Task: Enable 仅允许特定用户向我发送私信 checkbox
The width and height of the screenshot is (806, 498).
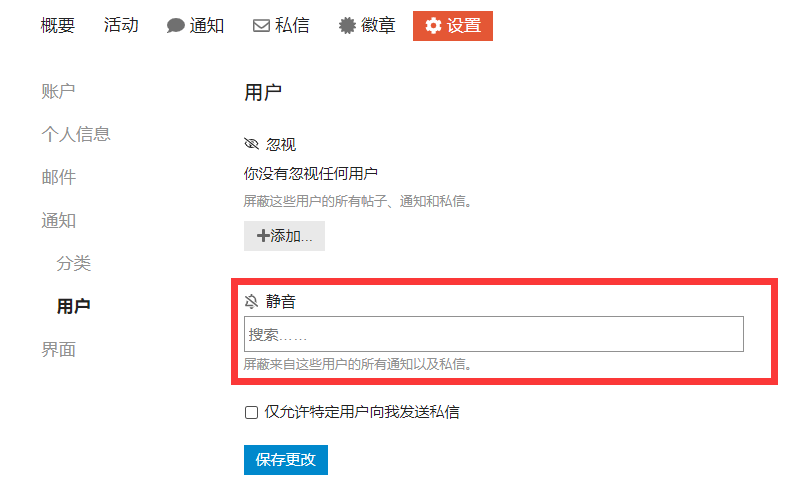Action: pyautogui.click(x=251, y=412)
